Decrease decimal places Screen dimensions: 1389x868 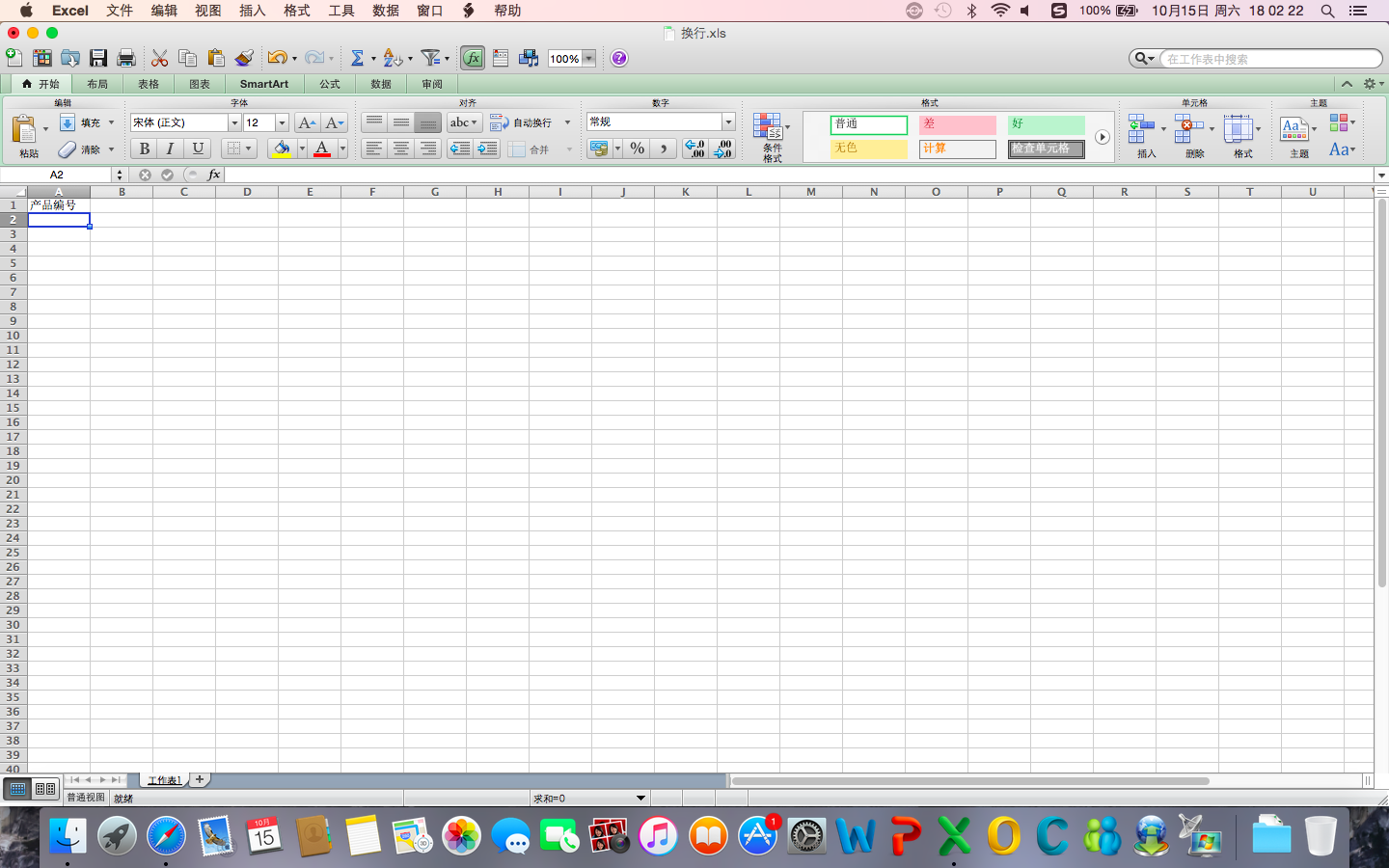pyautogui.click(x=723, y=149)
